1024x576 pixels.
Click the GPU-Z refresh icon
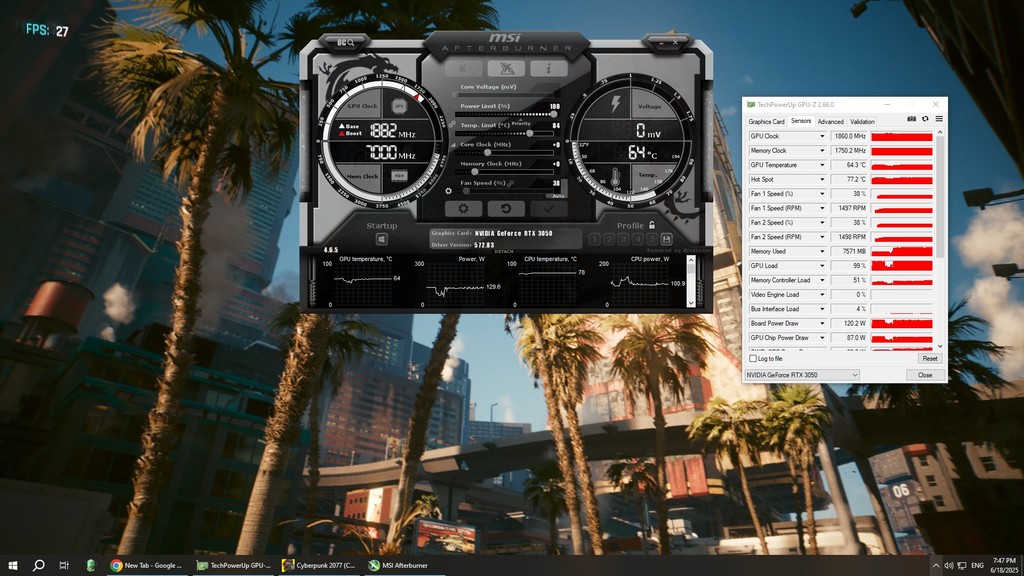click(925, 119)
